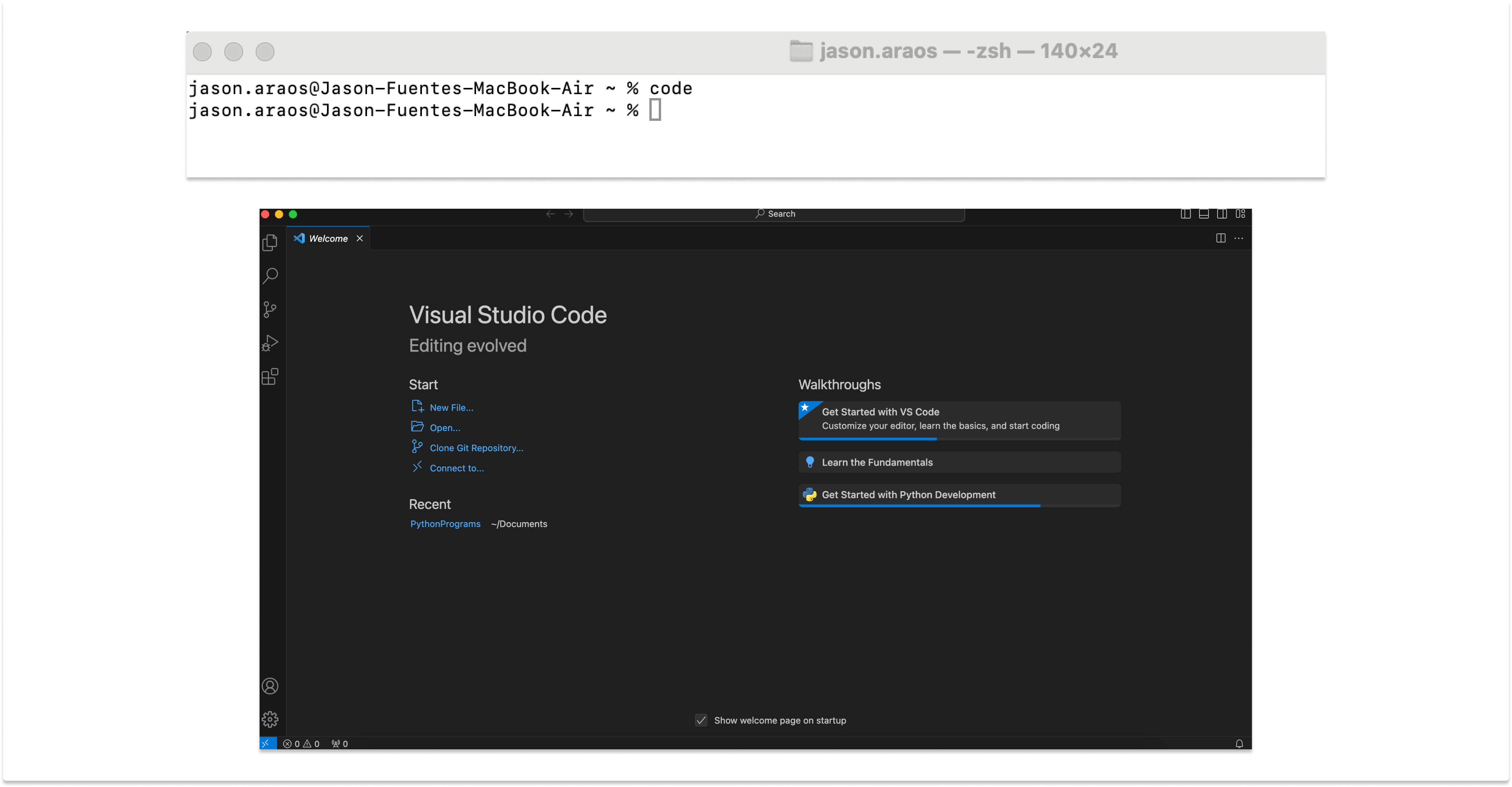This screenshot has height=787, width=1512.
Task: Open the Manage gear menu
Action: 270,720
